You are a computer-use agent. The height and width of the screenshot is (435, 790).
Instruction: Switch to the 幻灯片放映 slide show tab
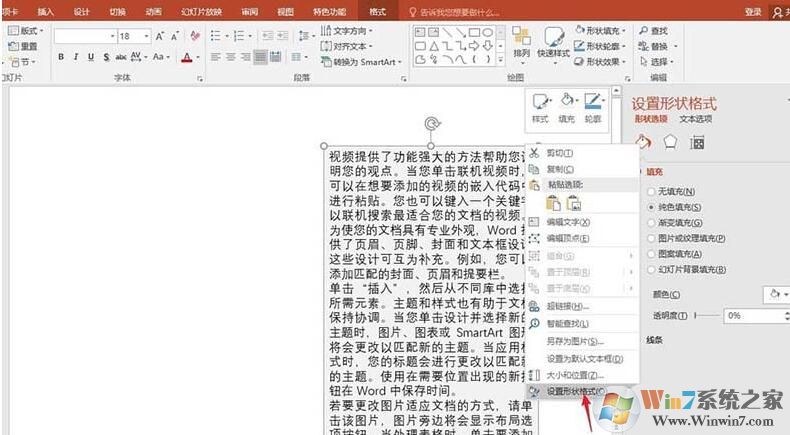(201, 12)
